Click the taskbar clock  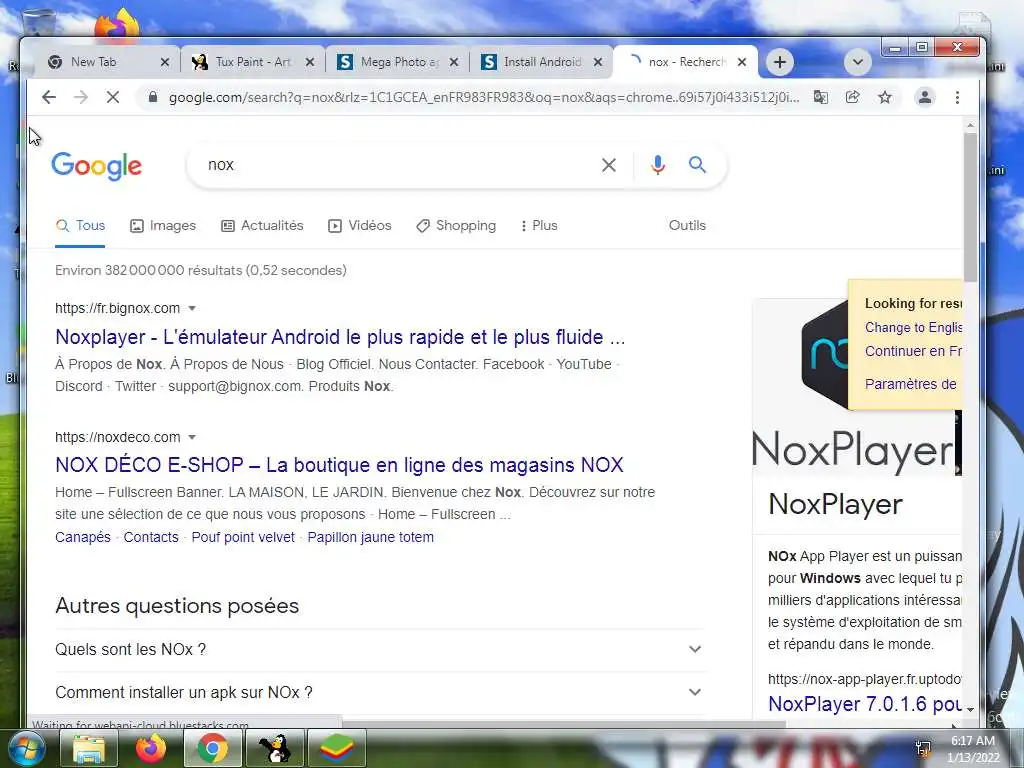point(973,749)
